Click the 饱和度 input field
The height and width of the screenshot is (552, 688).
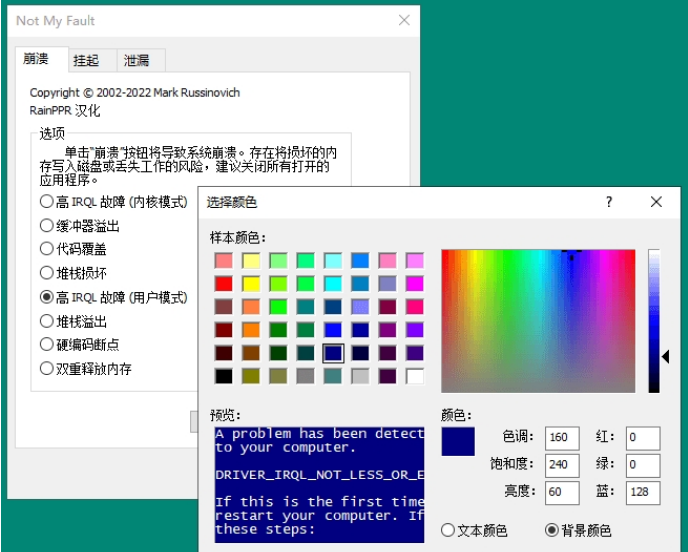[562, 465]
